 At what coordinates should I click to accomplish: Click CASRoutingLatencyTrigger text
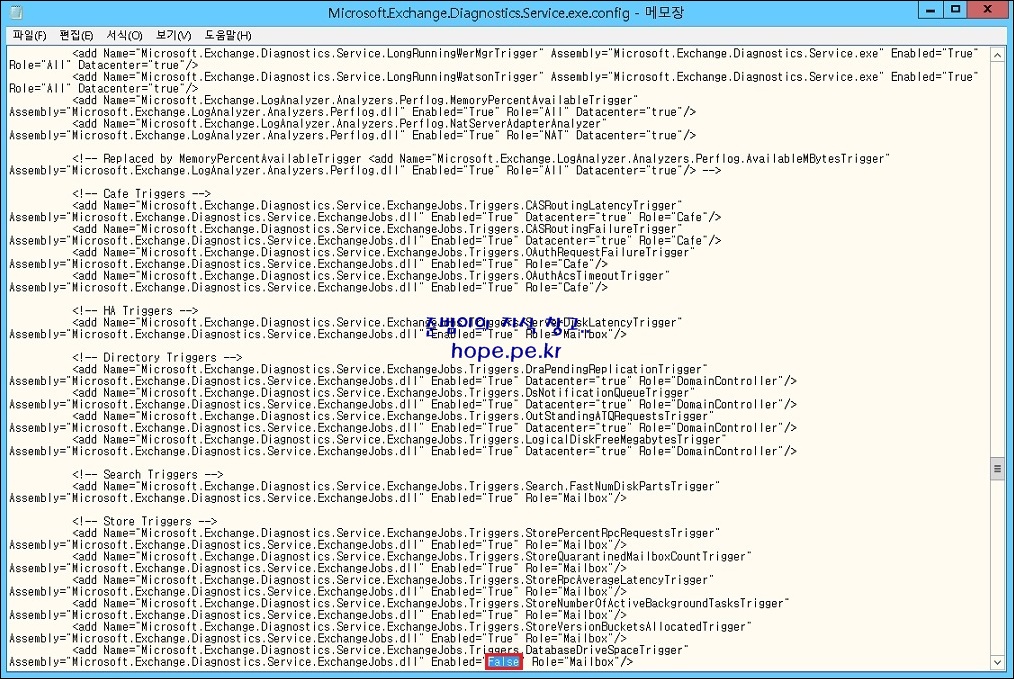click(601, 205)
